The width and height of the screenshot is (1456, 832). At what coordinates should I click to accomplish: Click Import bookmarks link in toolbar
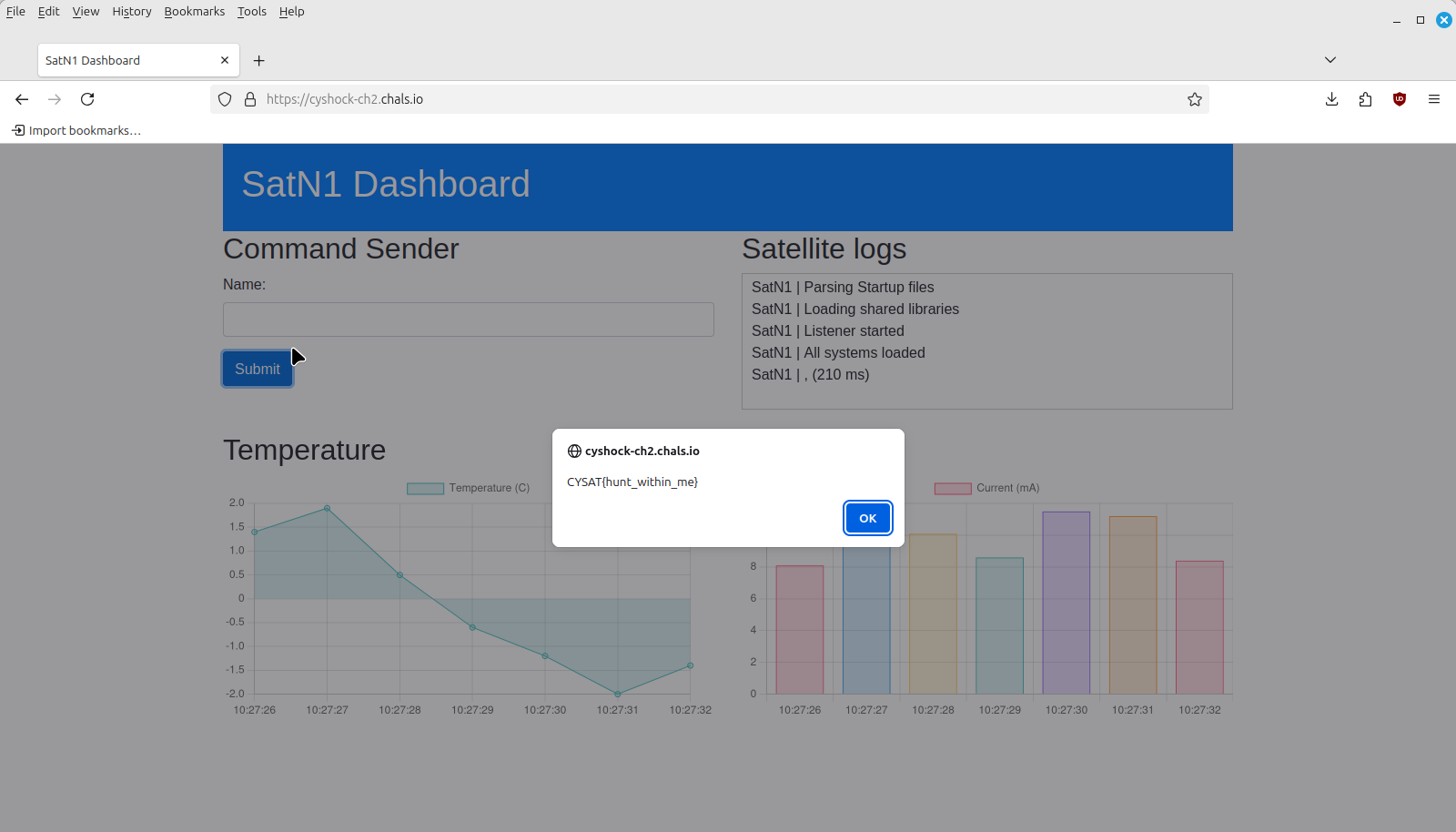76,130
